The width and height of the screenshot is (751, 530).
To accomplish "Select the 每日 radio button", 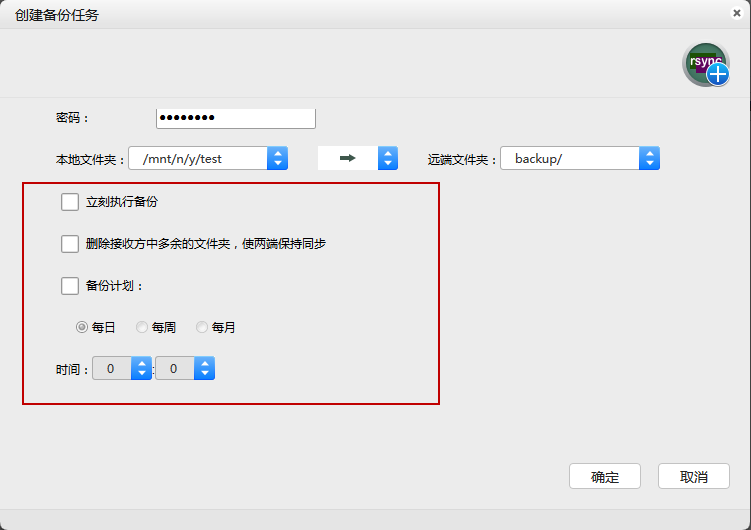I will point(82,327).
